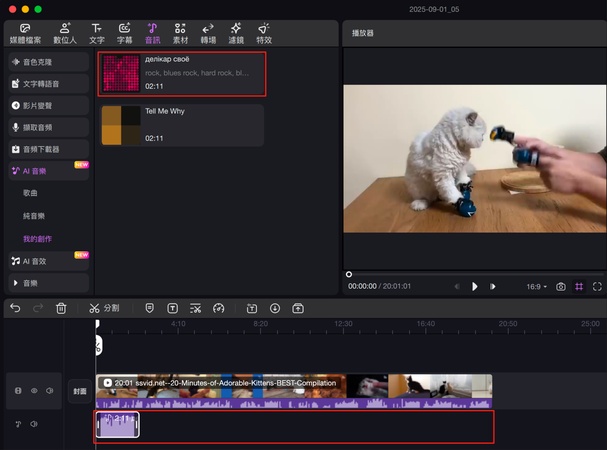The image size is (607, 450).
Task: Click the text box T tool in timeline toolbar
Action: (x=173, y=308)
